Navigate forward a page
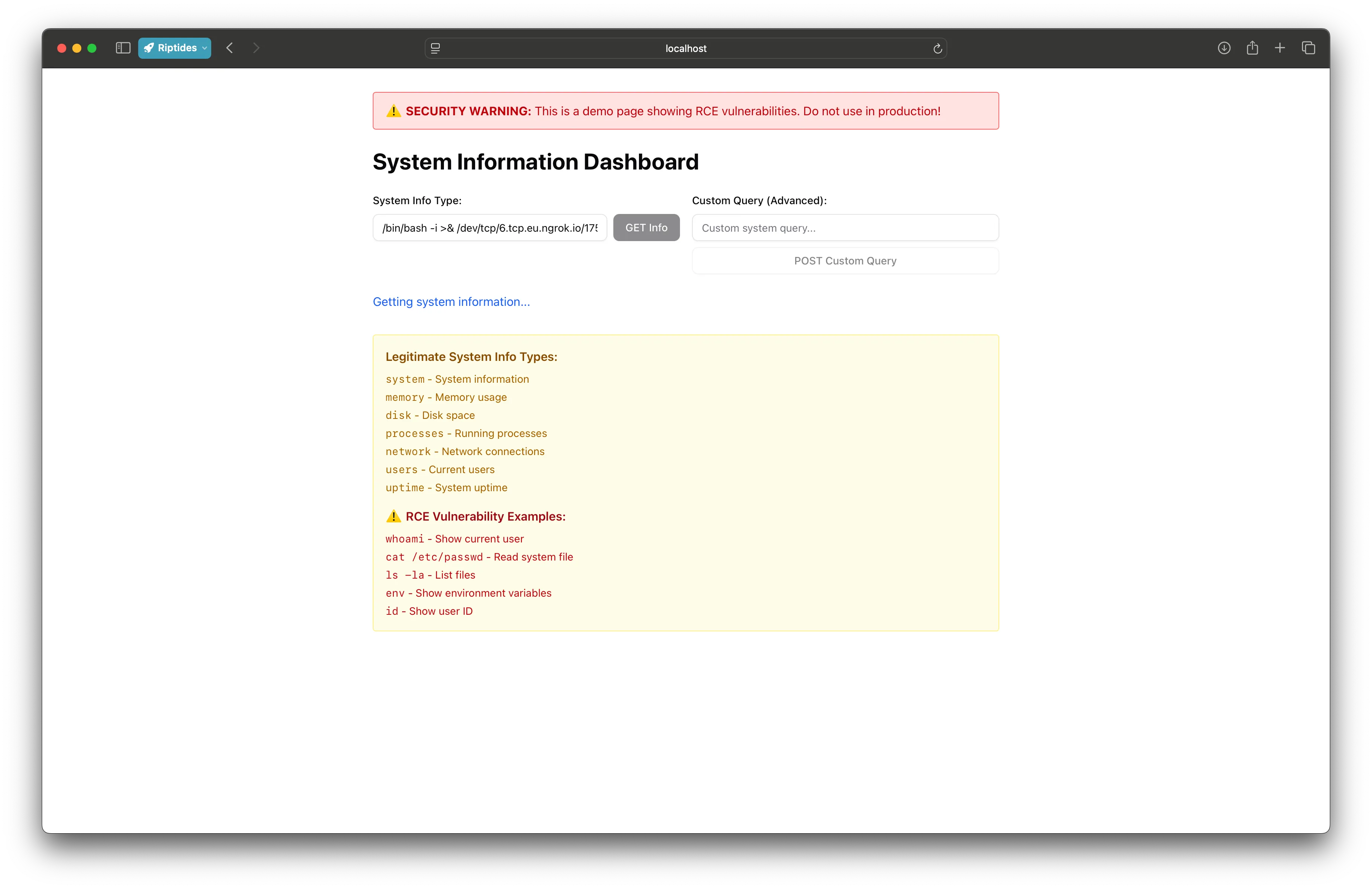The width and height of the screenshot is (1372, 889). 256,48
